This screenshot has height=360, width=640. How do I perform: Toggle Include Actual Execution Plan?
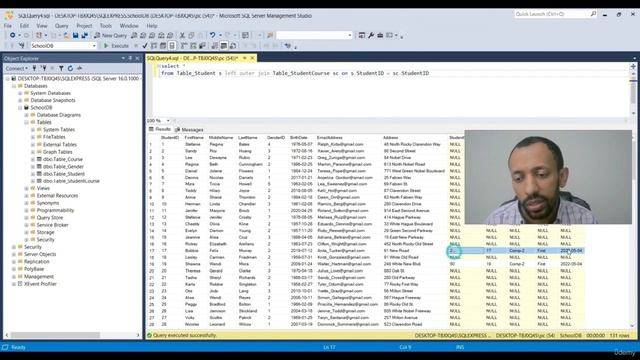[184, 46]
